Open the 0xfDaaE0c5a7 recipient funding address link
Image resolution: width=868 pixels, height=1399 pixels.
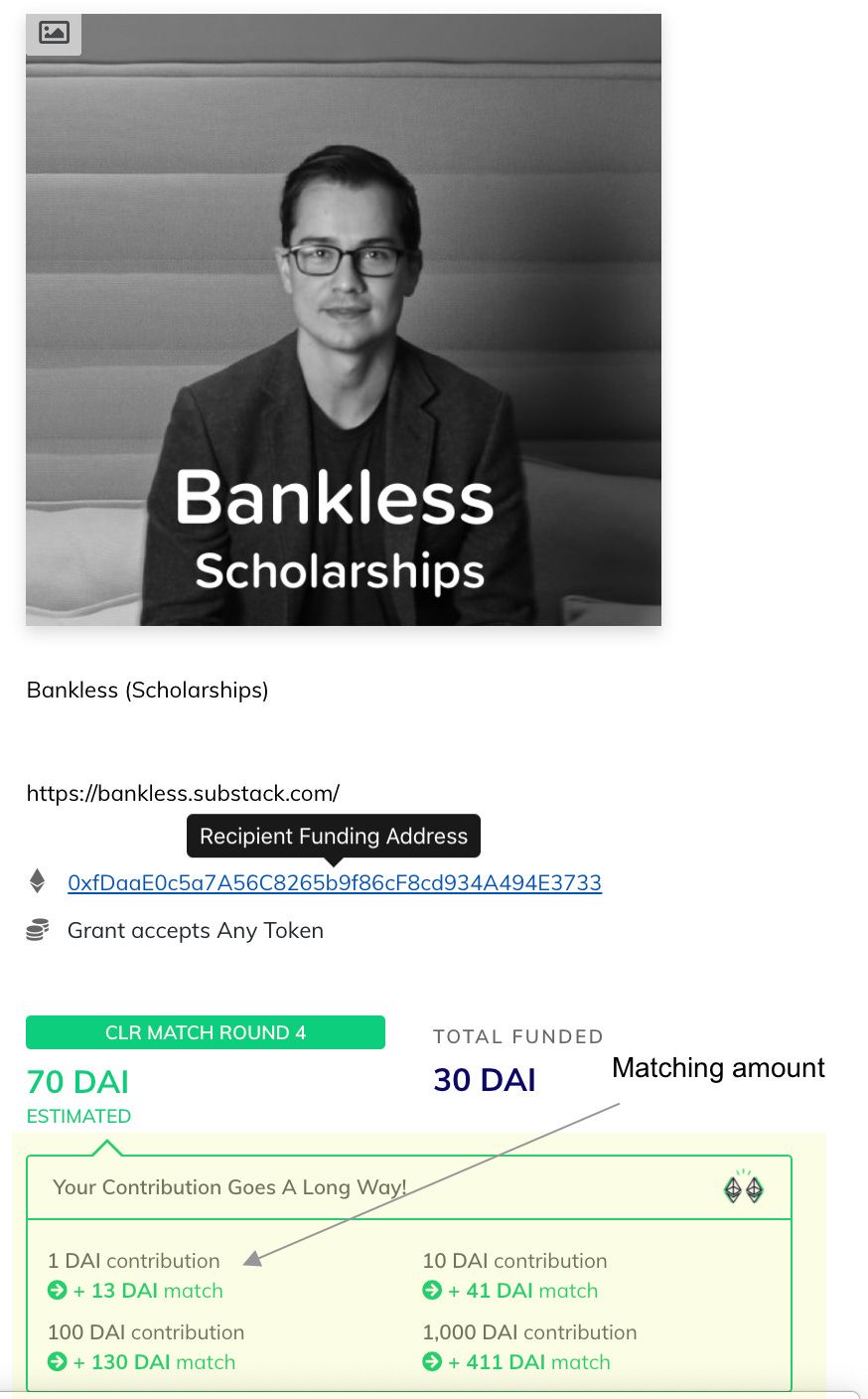click(x=334, y=882)
